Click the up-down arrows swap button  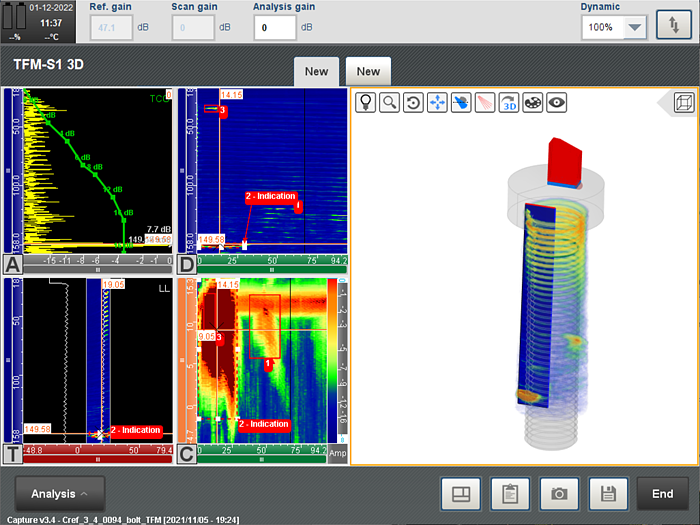click(672, 27)
